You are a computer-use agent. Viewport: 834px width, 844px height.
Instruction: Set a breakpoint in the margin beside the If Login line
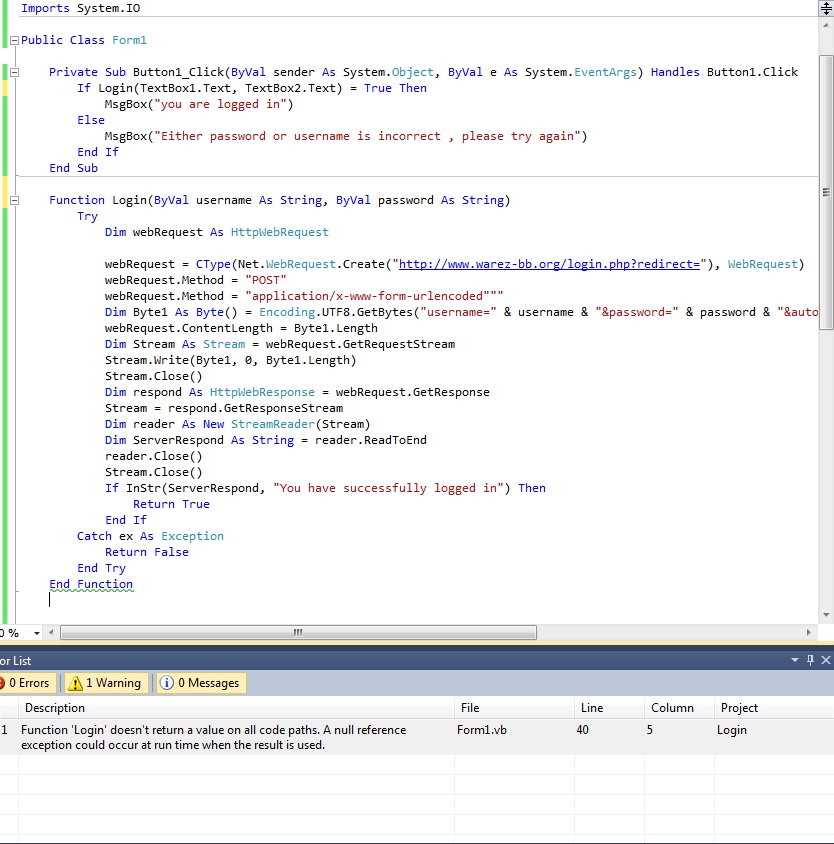5,88
